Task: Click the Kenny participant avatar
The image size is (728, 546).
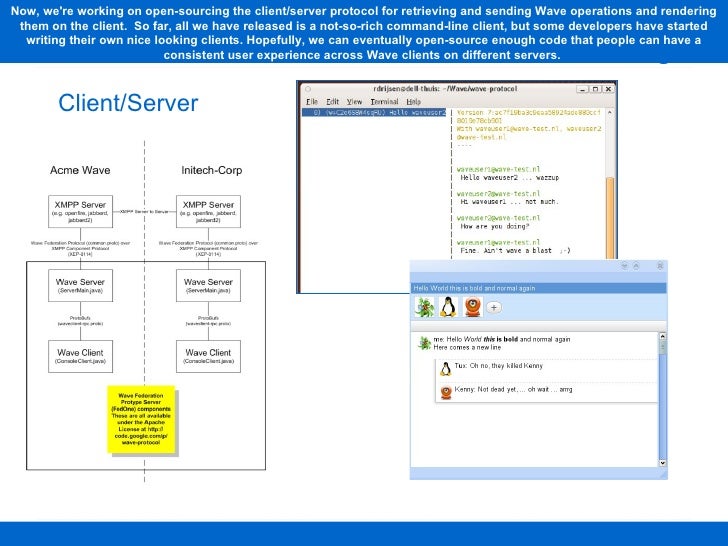Action: pyautogui.click(x=472, y=307)
